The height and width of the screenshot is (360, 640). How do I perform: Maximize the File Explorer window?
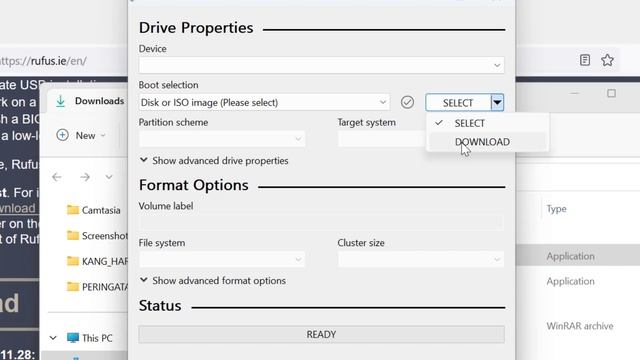coord(611,93)
